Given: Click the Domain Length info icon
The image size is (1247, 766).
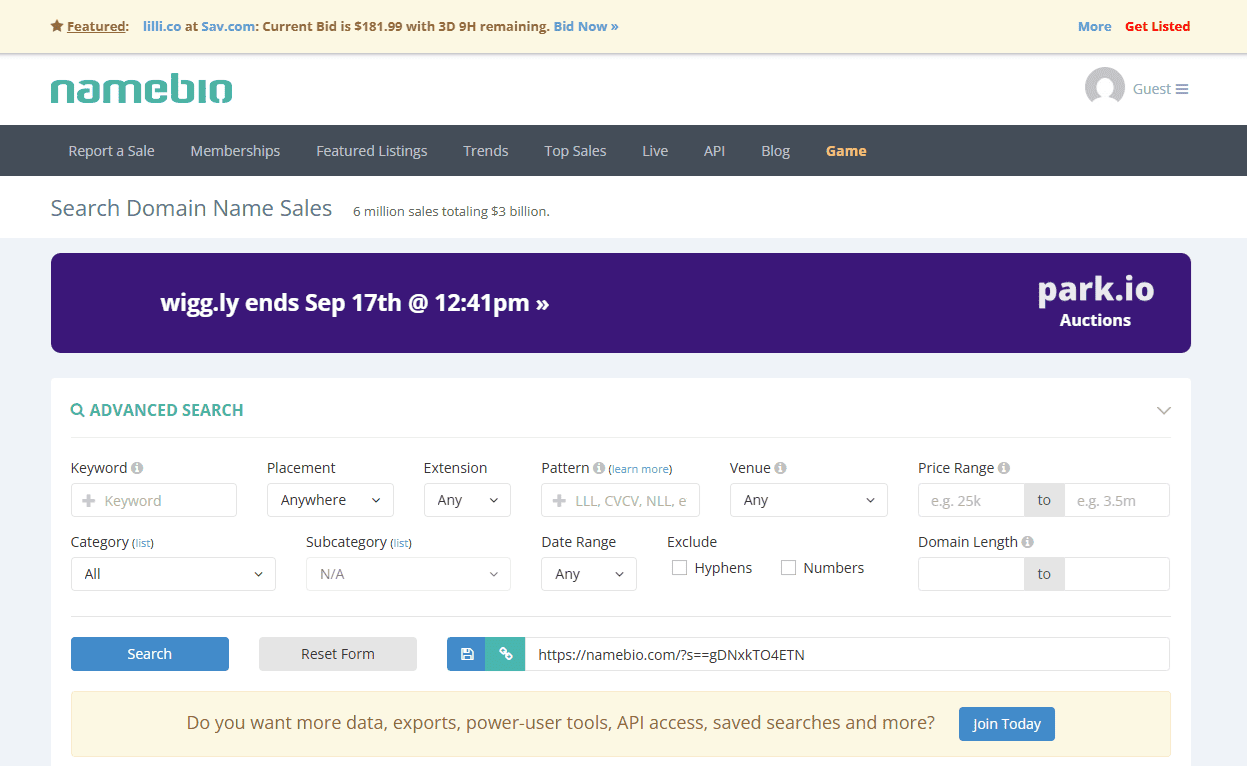Looking at the screenshot, I should [x=1027, y=542].
